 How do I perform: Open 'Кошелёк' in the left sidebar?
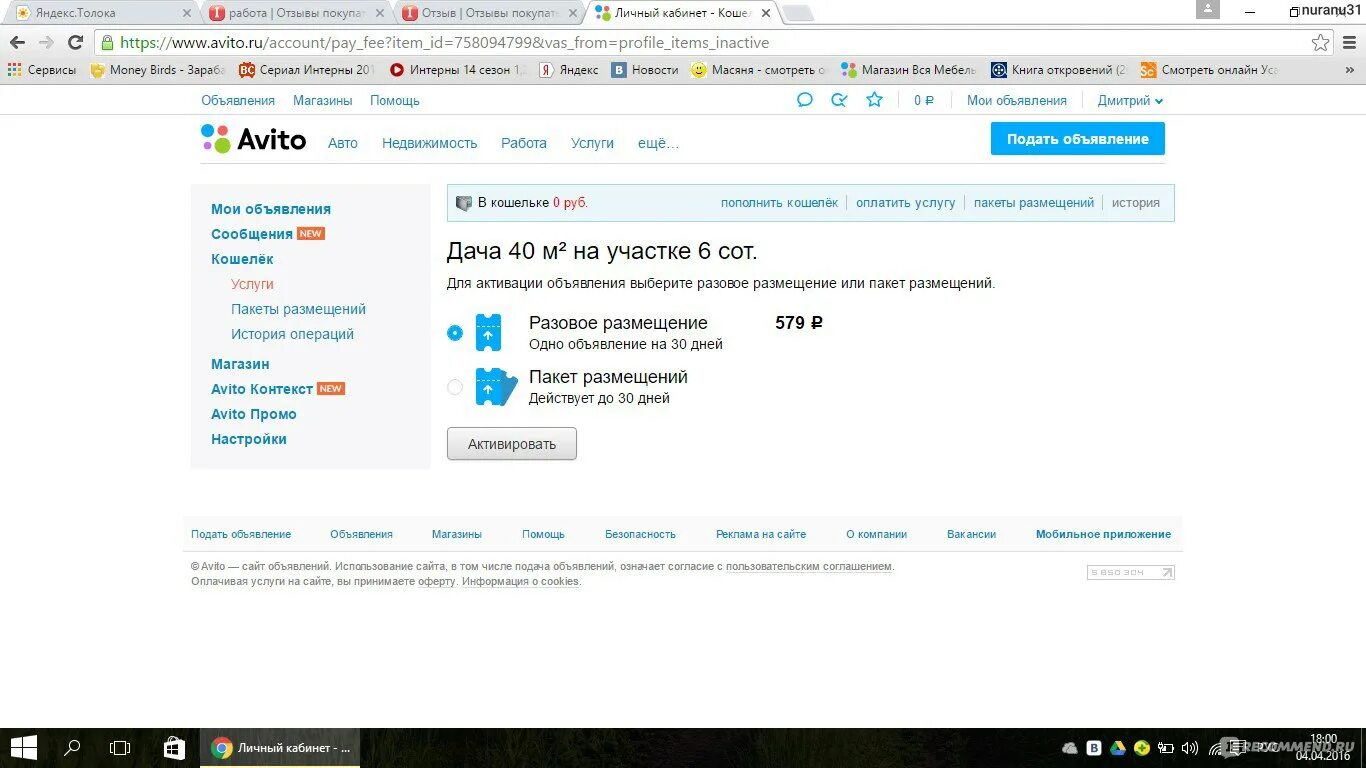pos(242,259)
